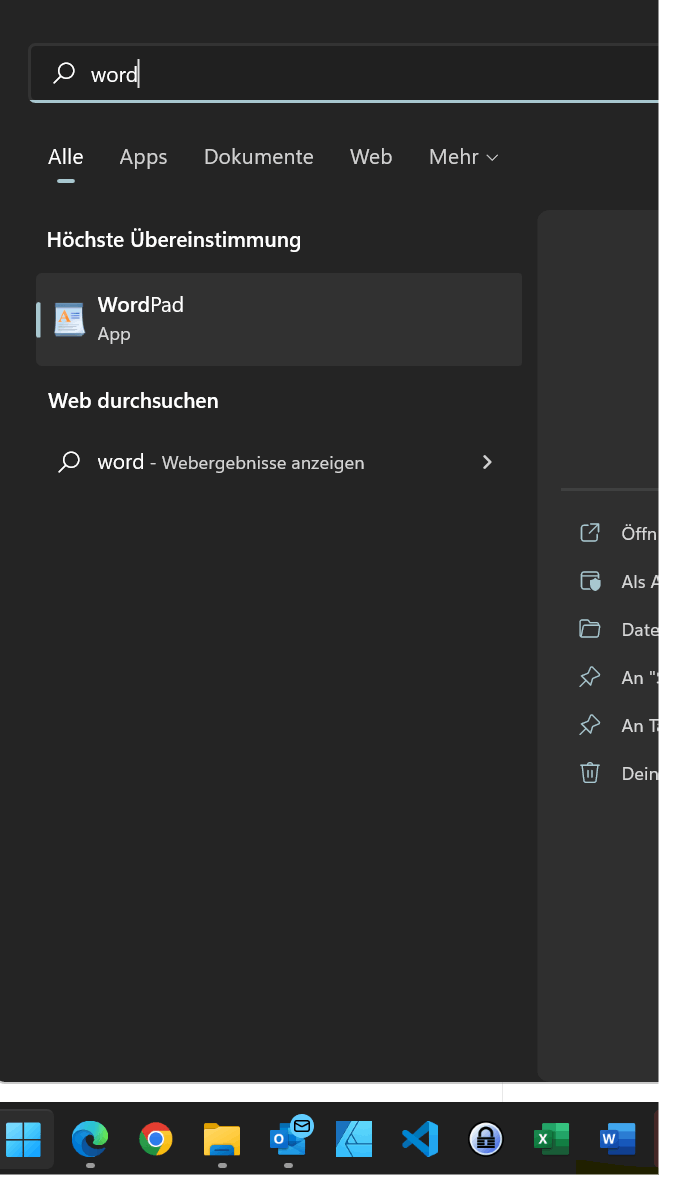The image size is (677, 1204).
Task: Click the search field containing 'word'
Action: (x=344, y=74)
